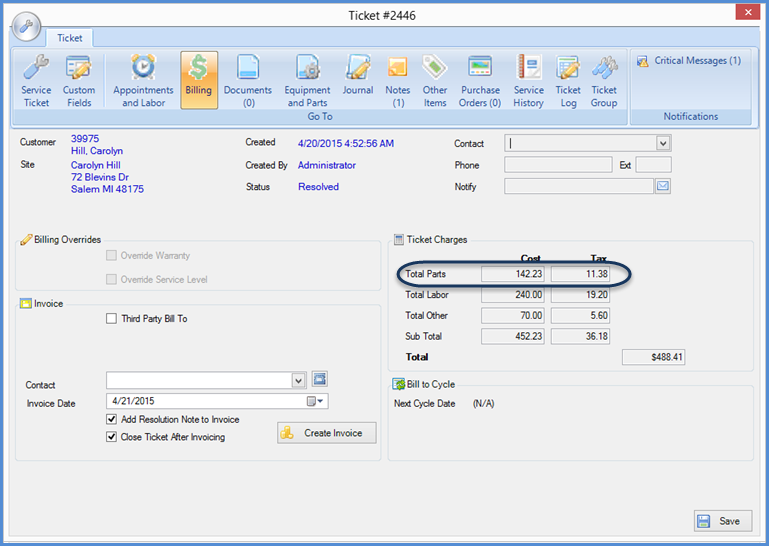The height and width of the screenshot is (546, 769).
Task: Expand the top Contact dropdown
Action: [x=663, y=143]
